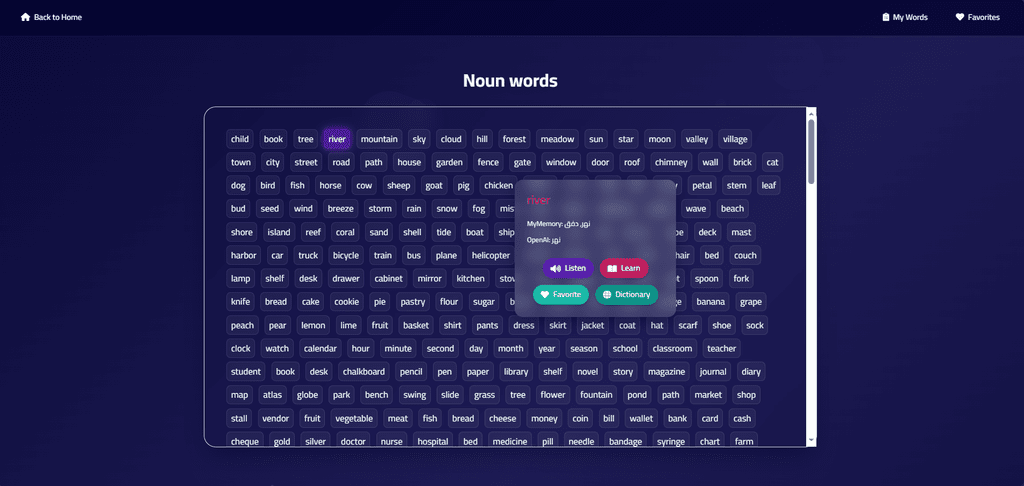Pick the word 'breeze'
This screenshot has width=1024, height=486.
click(340, 209)
